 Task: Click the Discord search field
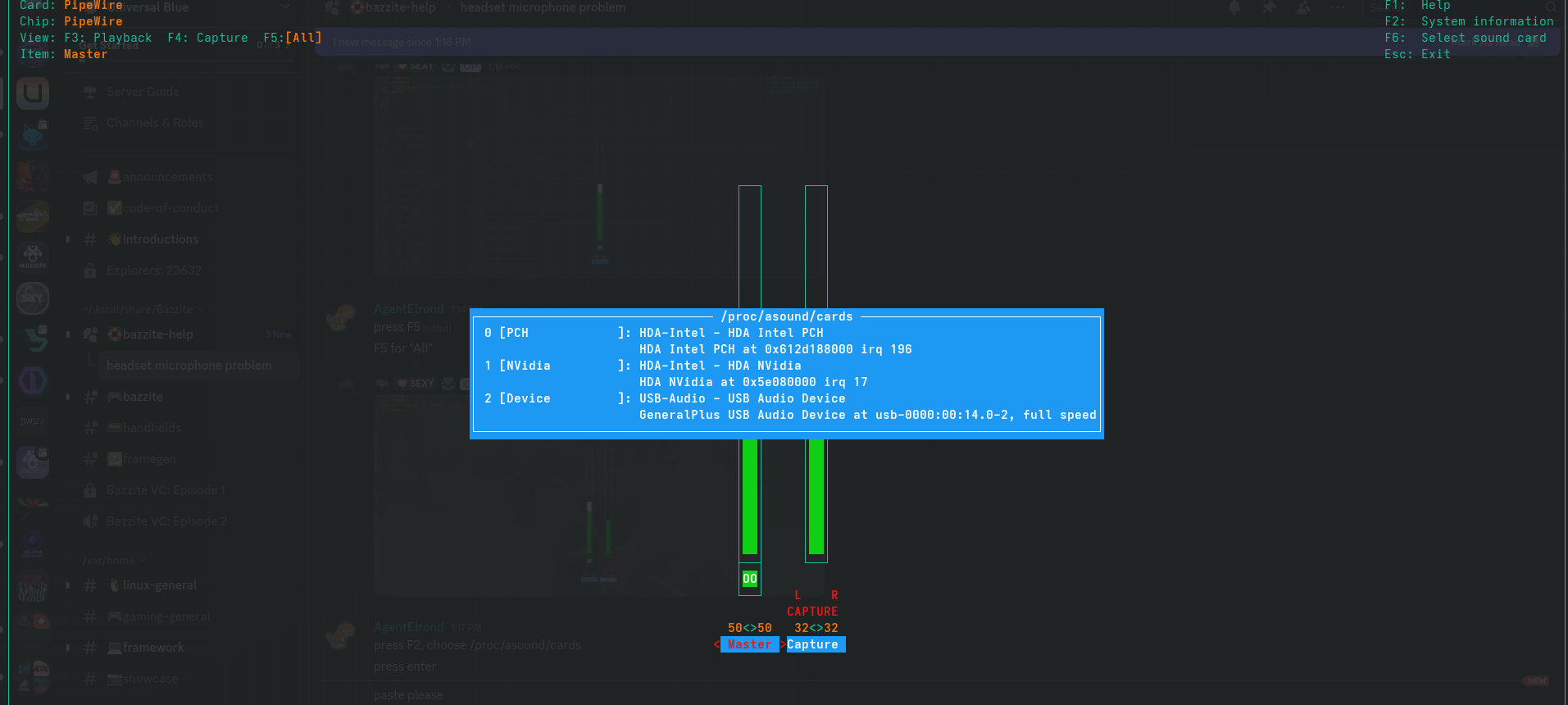pyautogui.click(x=1462, y=7)
